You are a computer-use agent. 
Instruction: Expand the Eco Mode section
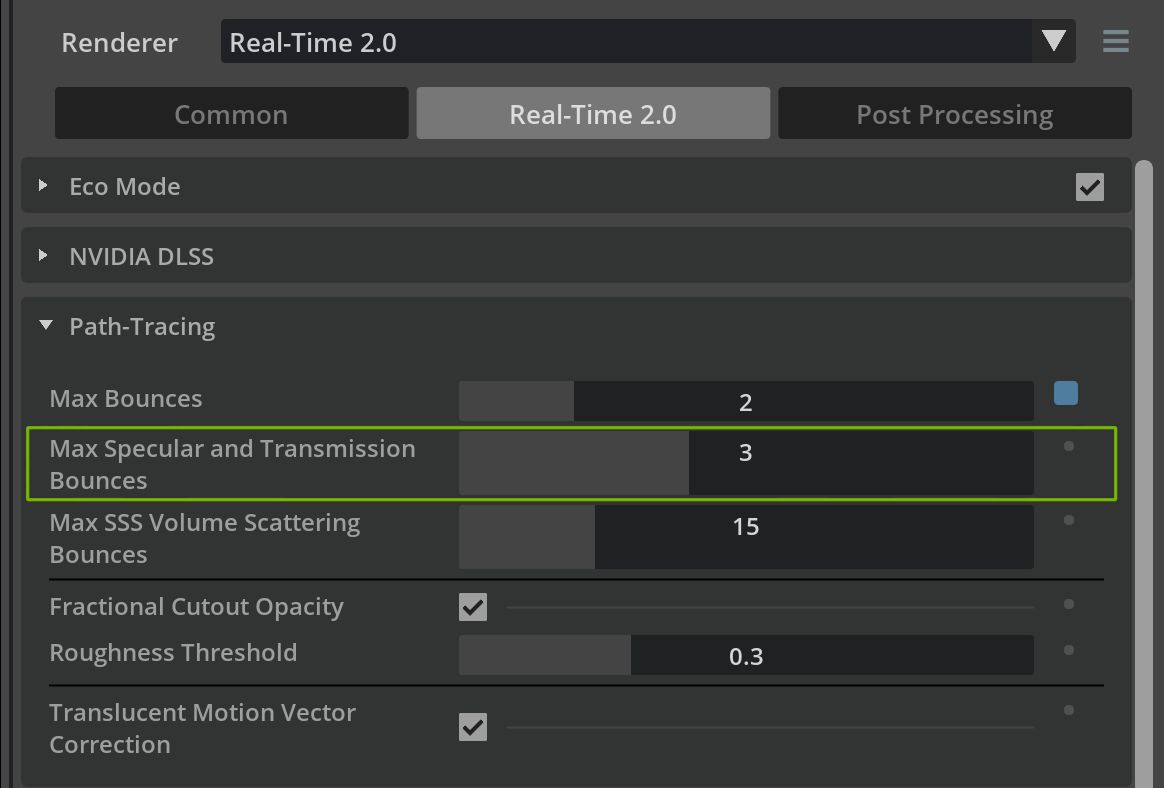[x=43, y=186]
